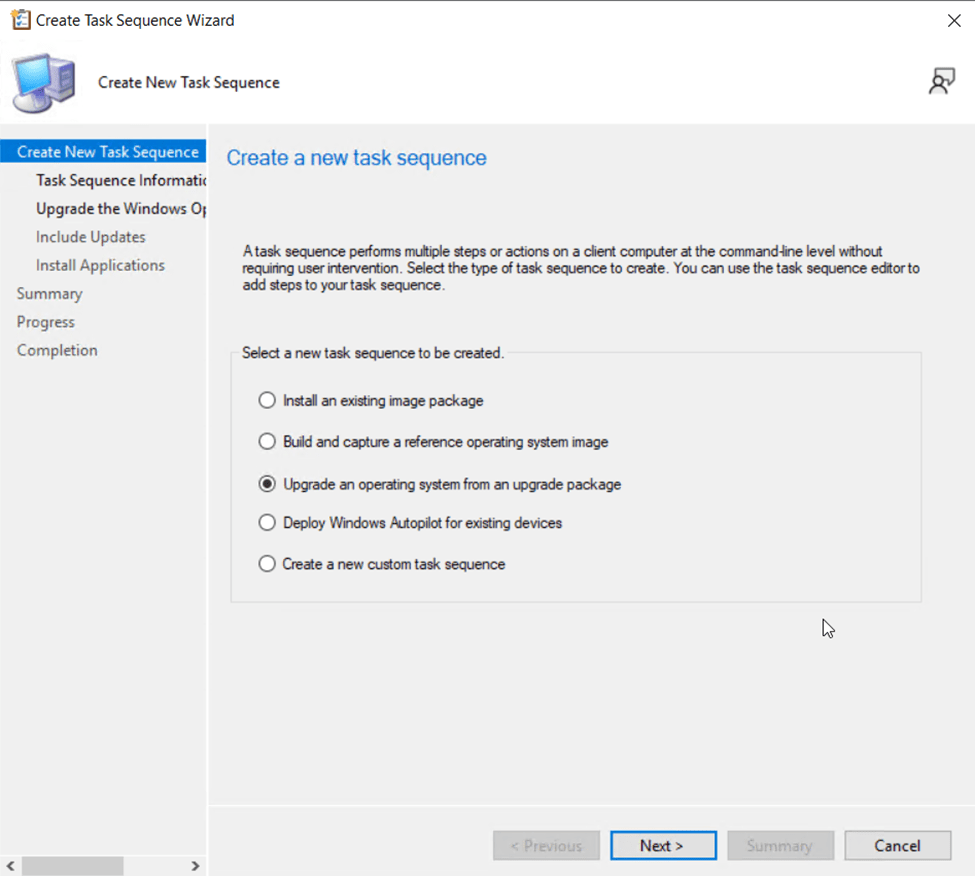This screenshot has height=876, width=975.
Task: Click the feedback person icon at top right
Action: pos(941,83)
